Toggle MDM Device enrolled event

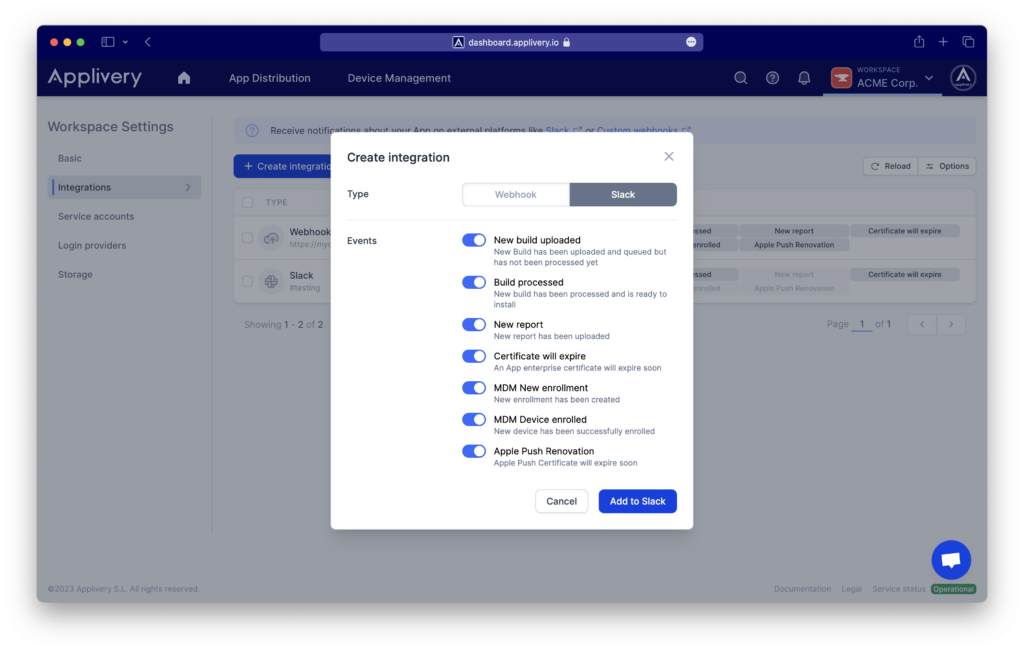474,419
